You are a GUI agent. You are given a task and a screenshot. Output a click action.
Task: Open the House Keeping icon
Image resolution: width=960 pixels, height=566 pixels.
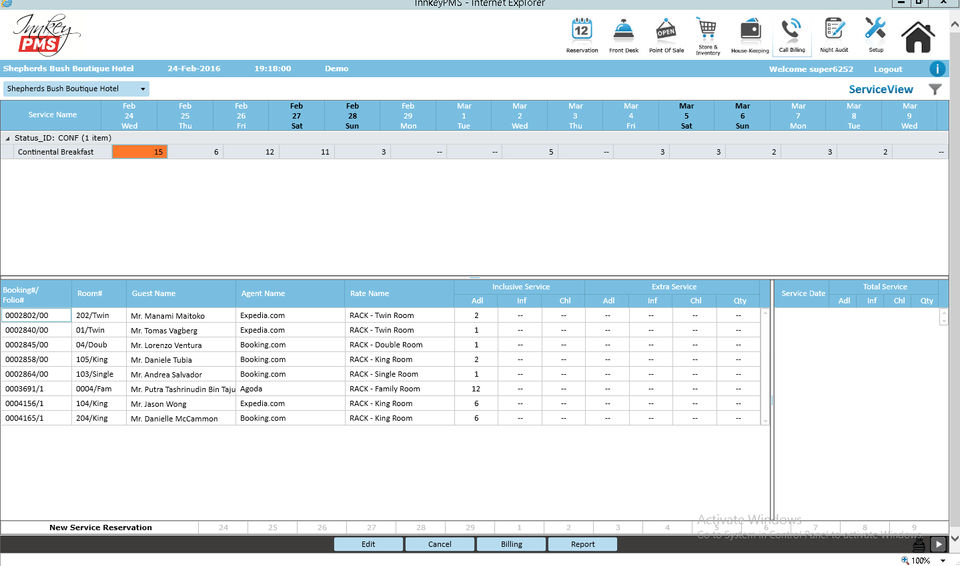coord(749,35)
